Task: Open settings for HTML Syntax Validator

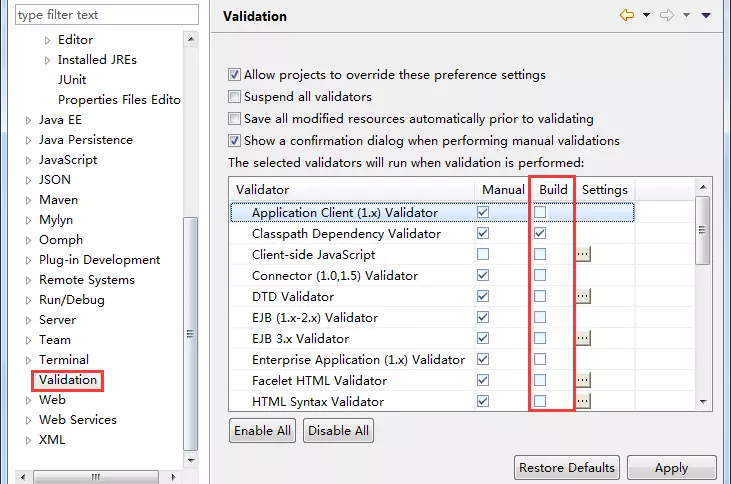Action: tap(583, 402)
